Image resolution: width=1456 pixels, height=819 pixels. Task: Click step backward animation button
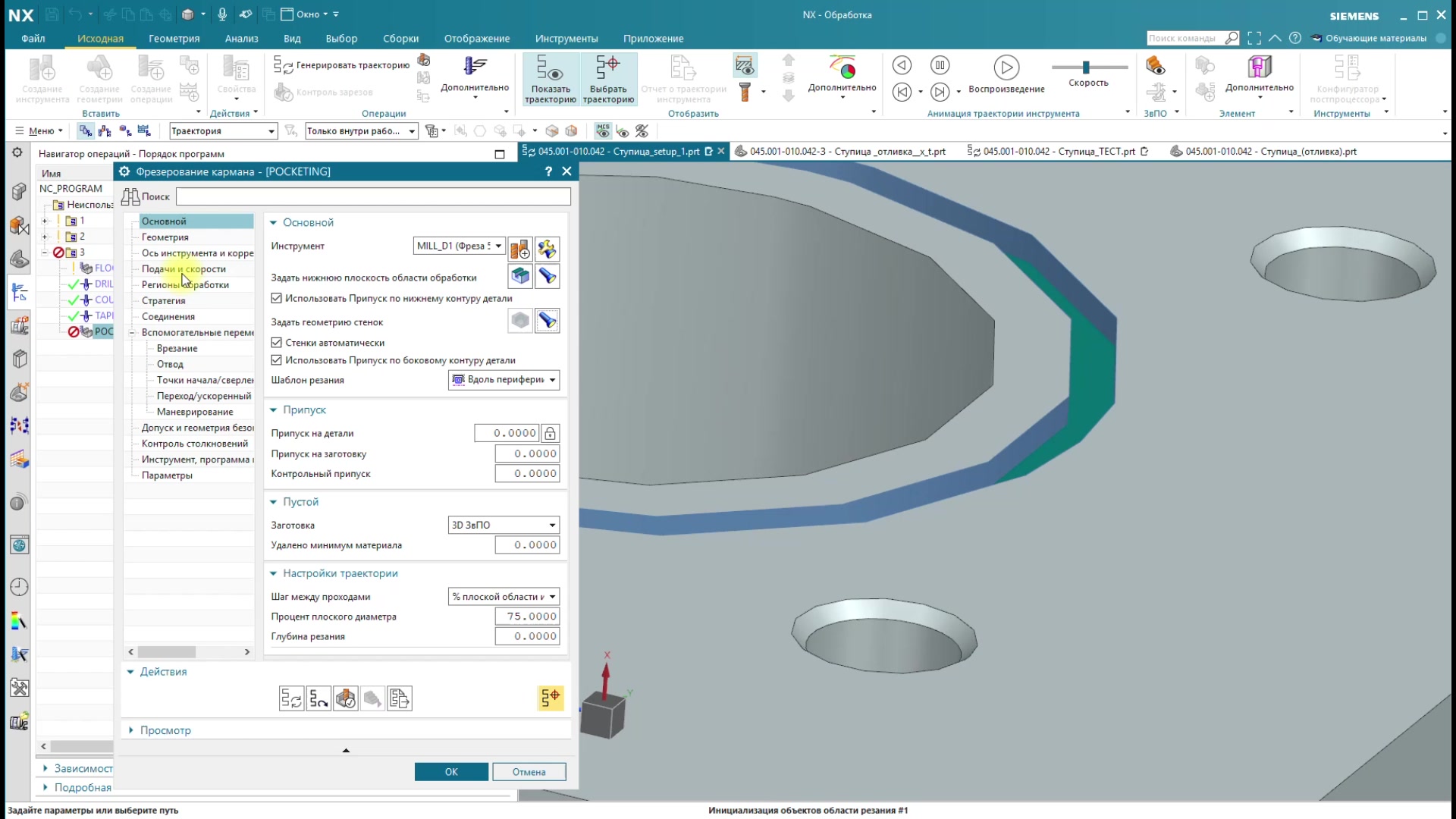902,65
